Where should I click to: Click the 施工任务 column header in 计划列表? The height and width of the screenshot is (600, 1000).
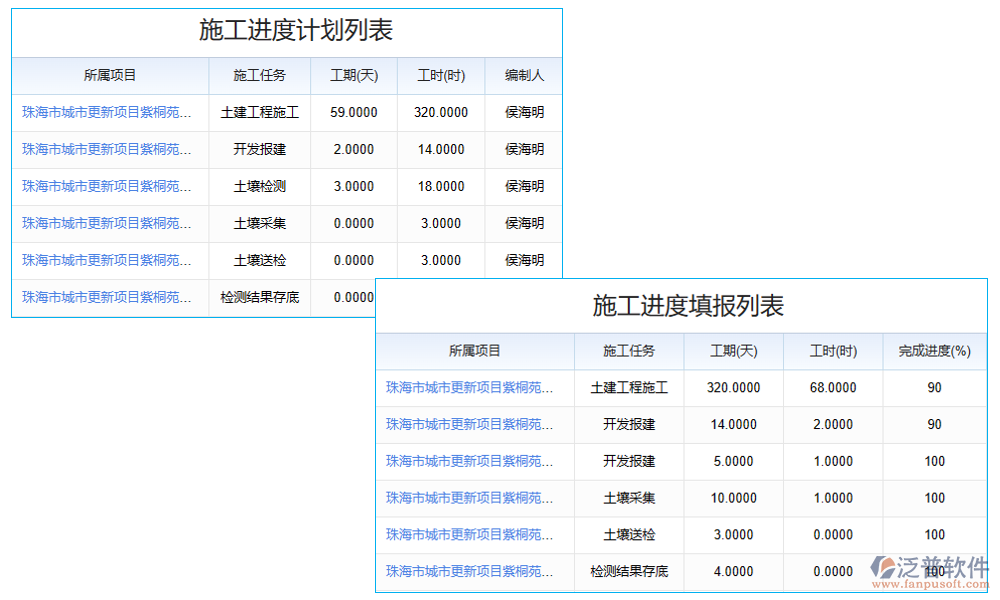click(261, 76)
